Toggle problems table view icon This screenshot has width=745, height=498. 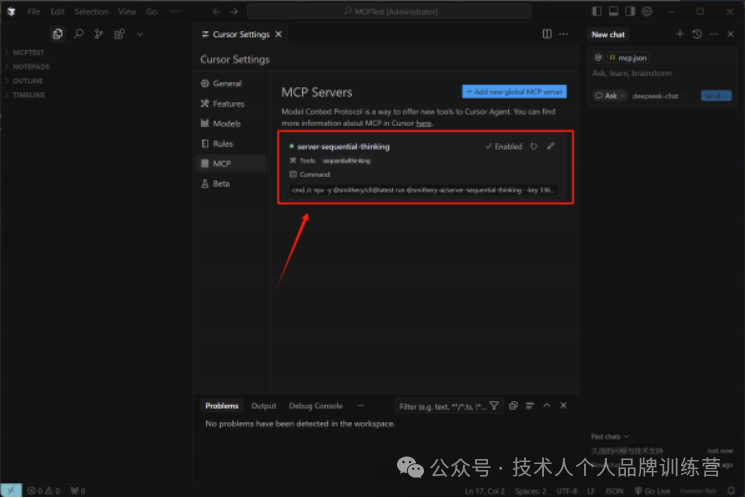[530, 406]
